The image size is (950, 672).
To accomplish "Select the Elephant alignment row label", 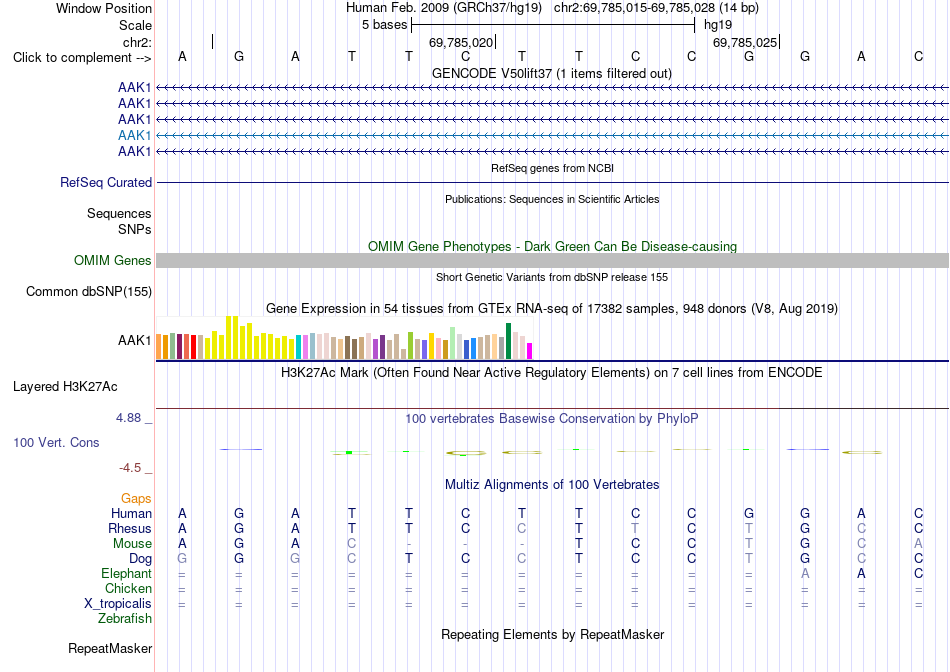I will click(126, 573).
